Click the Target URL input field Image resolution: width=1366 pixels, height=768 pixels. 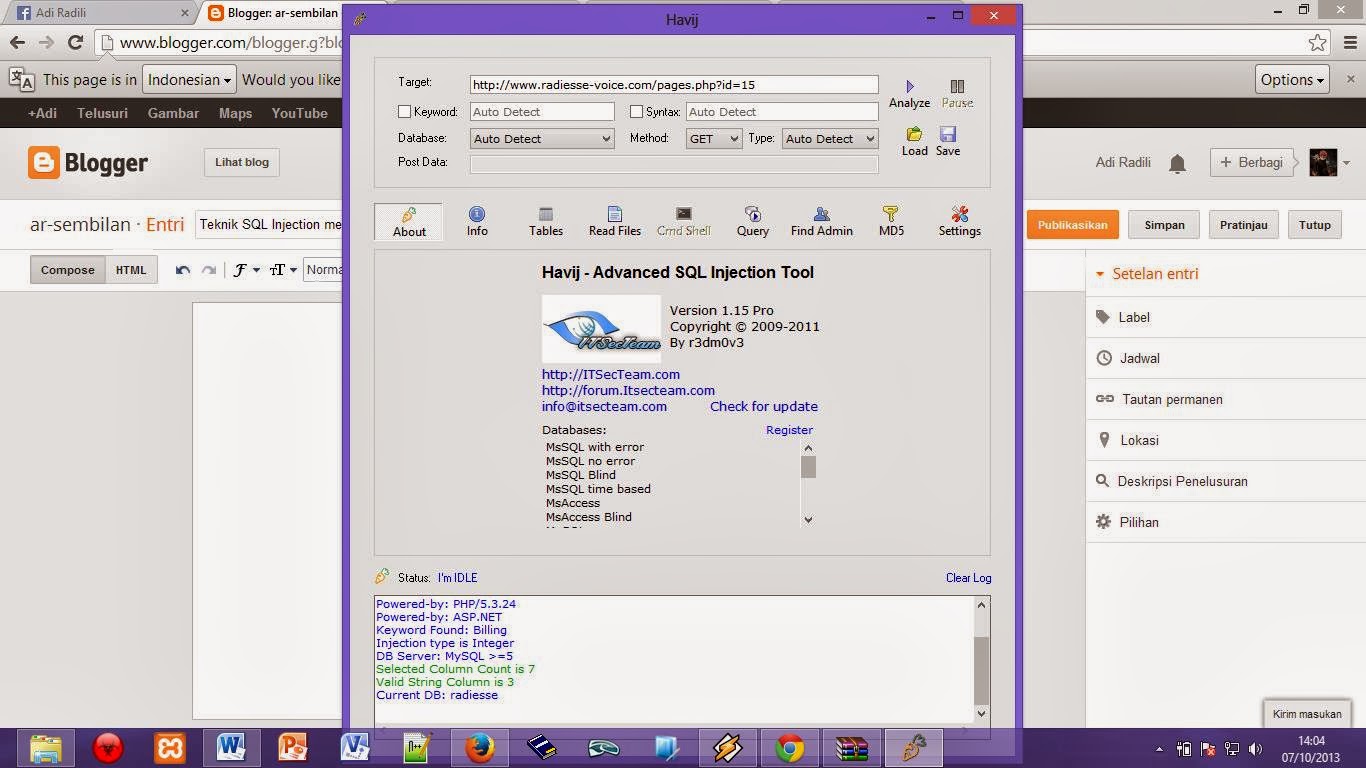pyautogui.click(x=674, y=85)
